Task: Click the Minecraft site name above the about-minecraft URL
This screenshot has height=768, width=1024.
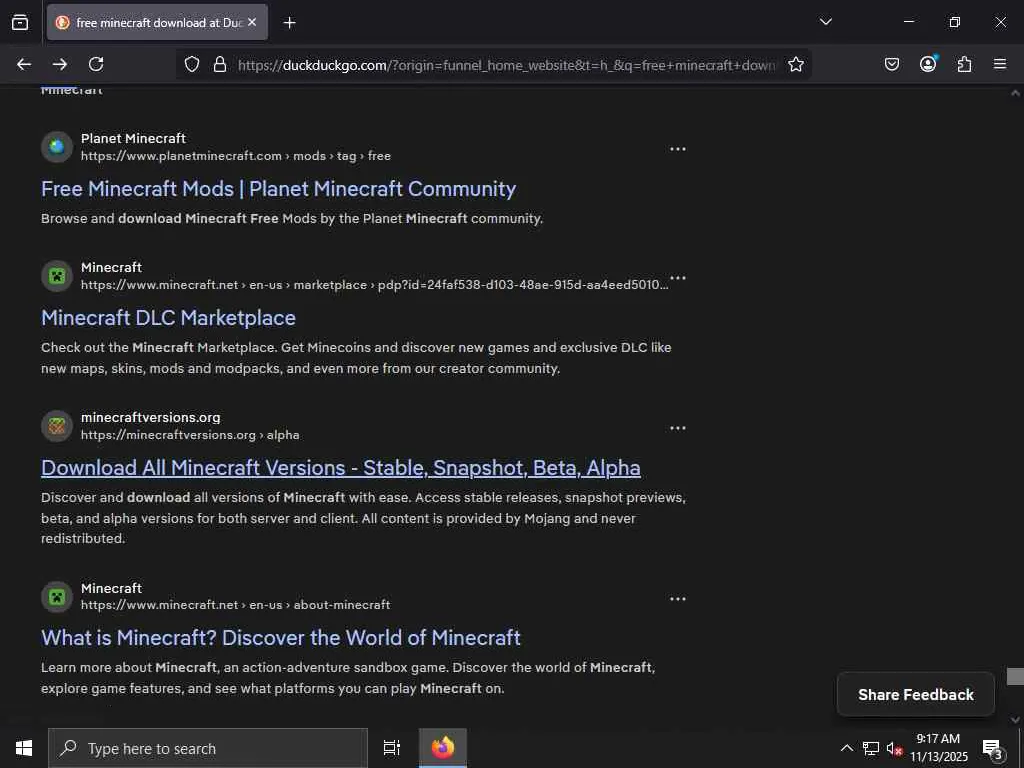Action: [x=111, y=588]
